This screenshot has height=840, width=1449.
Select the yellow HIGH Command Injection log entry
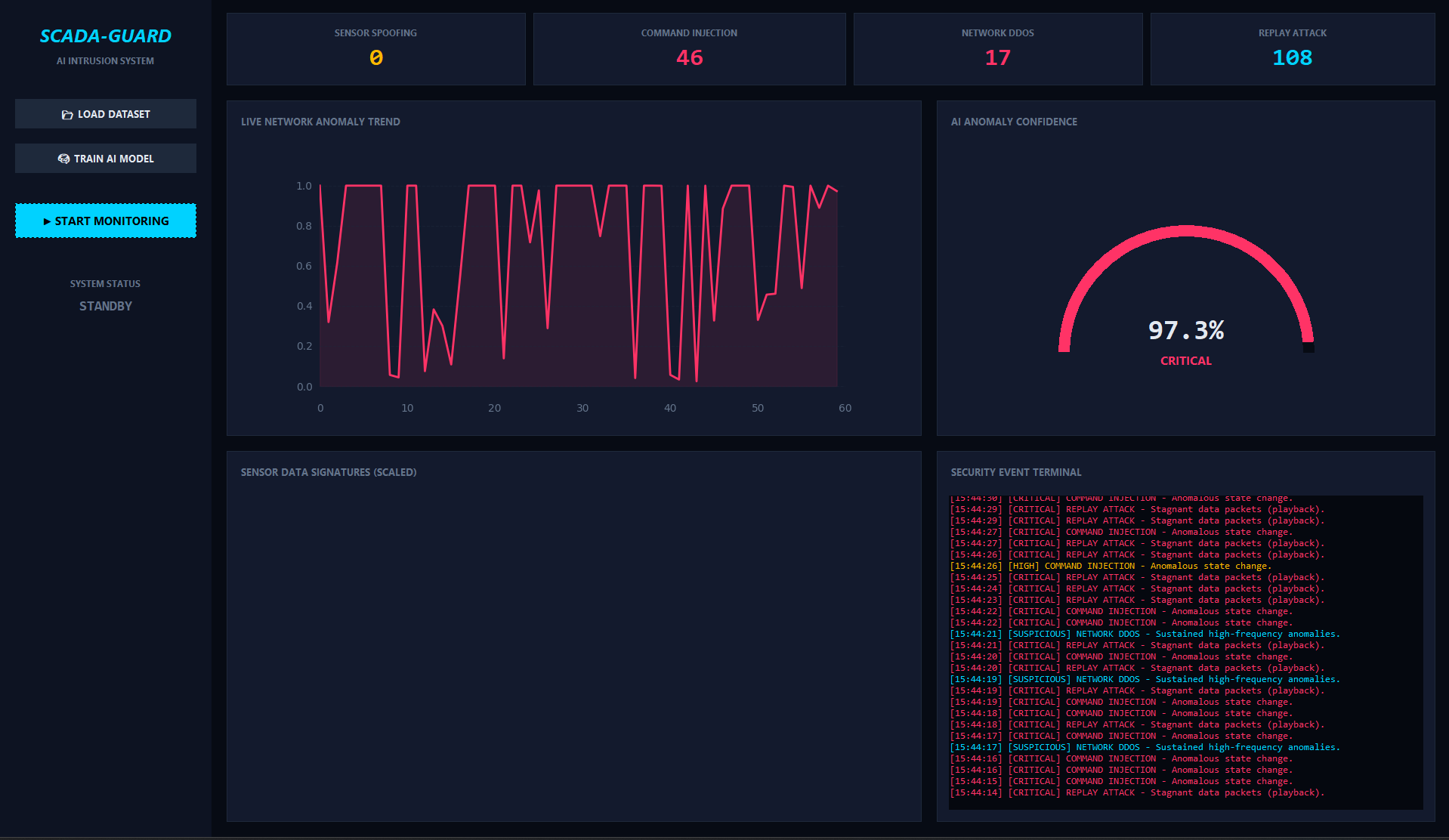1111,565
